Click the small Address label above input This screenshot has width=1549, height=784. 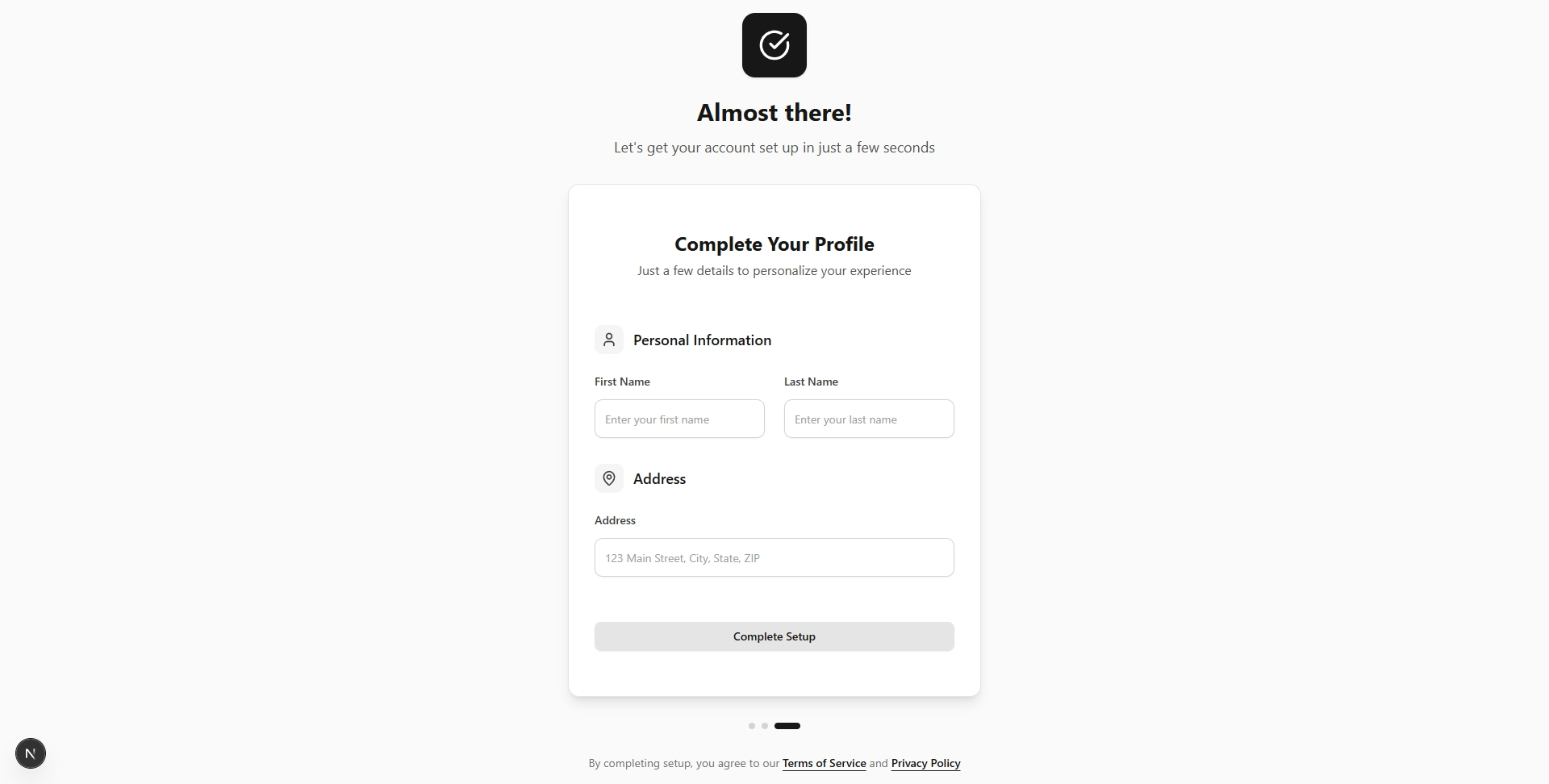pos(615,520)
